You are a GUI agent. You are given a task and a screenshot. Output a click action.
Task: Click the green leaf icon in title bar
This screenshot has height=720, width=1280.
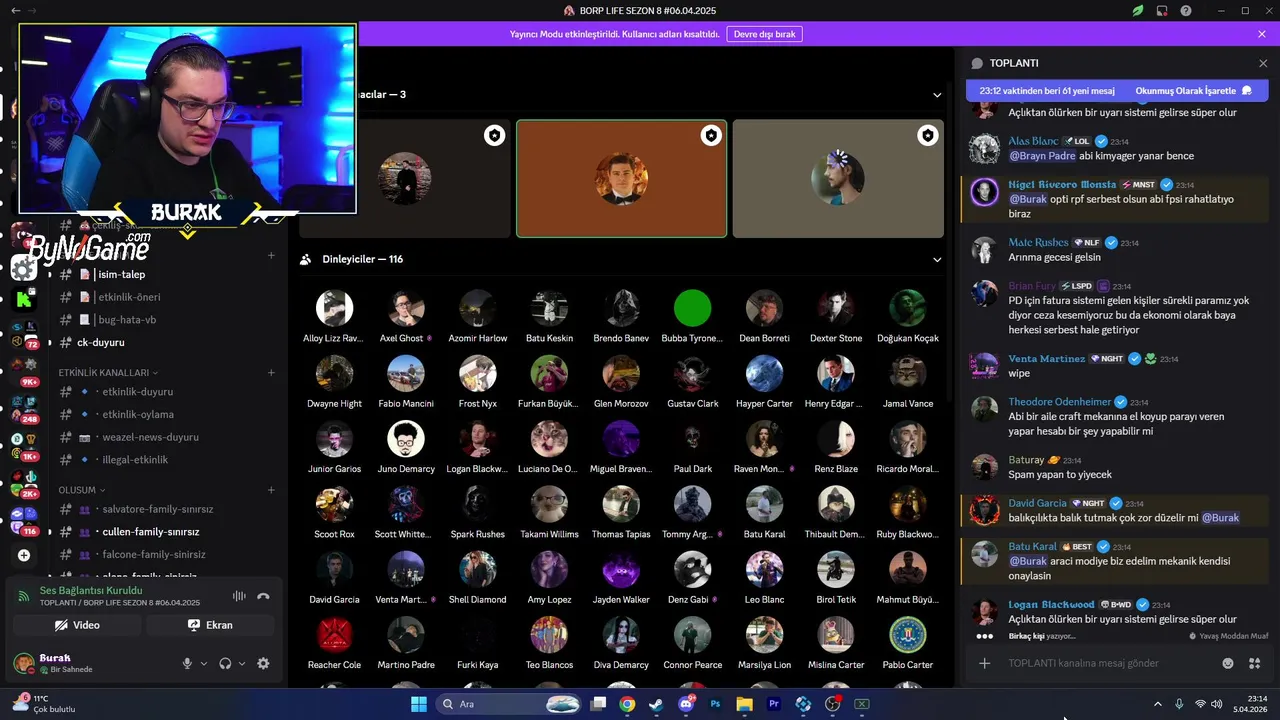(1138, 11)
